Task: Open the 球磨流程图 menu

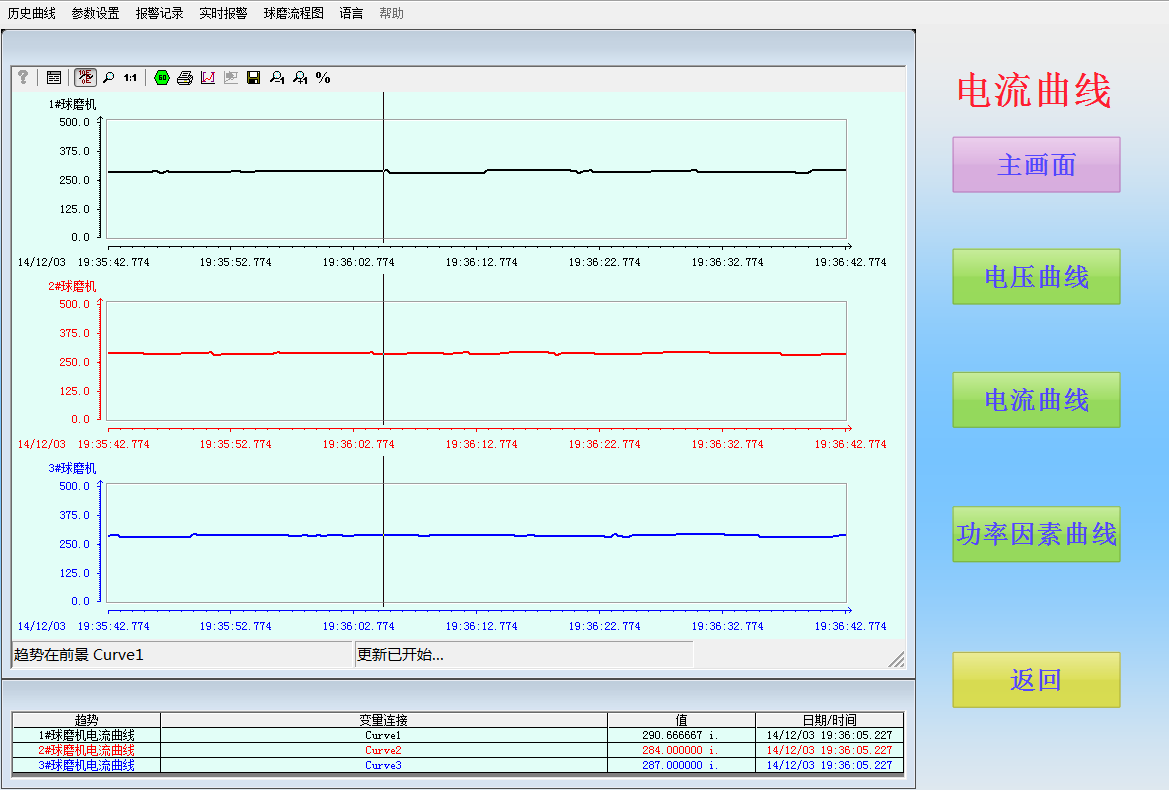Action: (x=294, y=13)
